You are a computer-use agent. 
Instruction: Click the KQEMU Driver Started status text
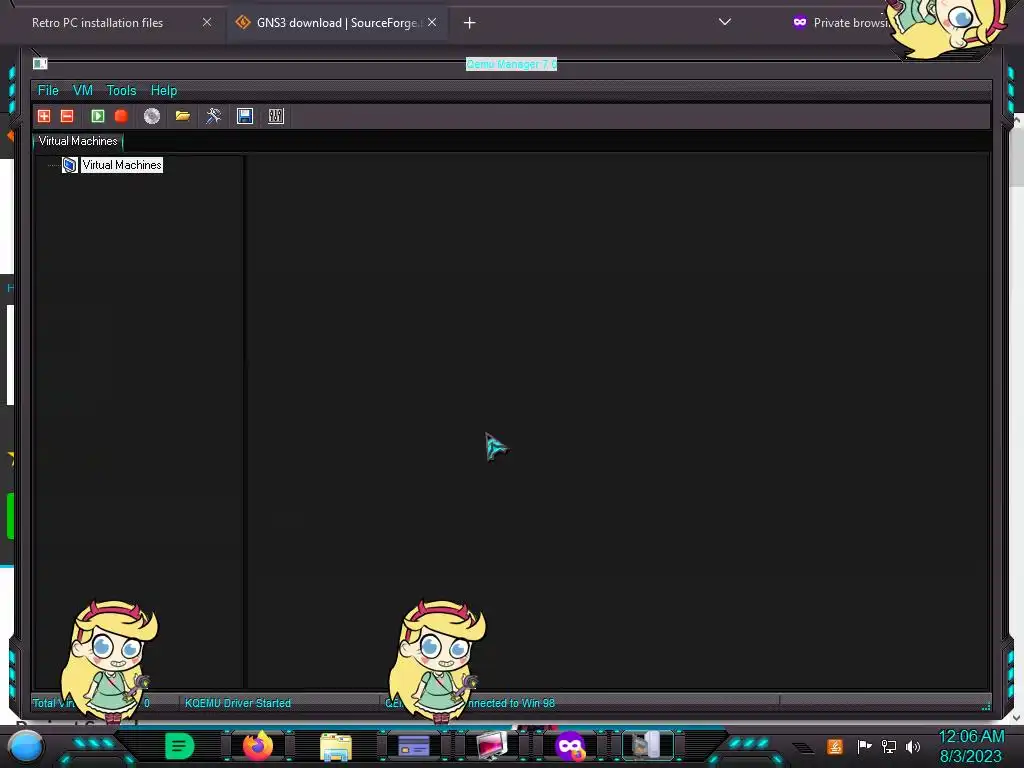click(x=238, y=703)
